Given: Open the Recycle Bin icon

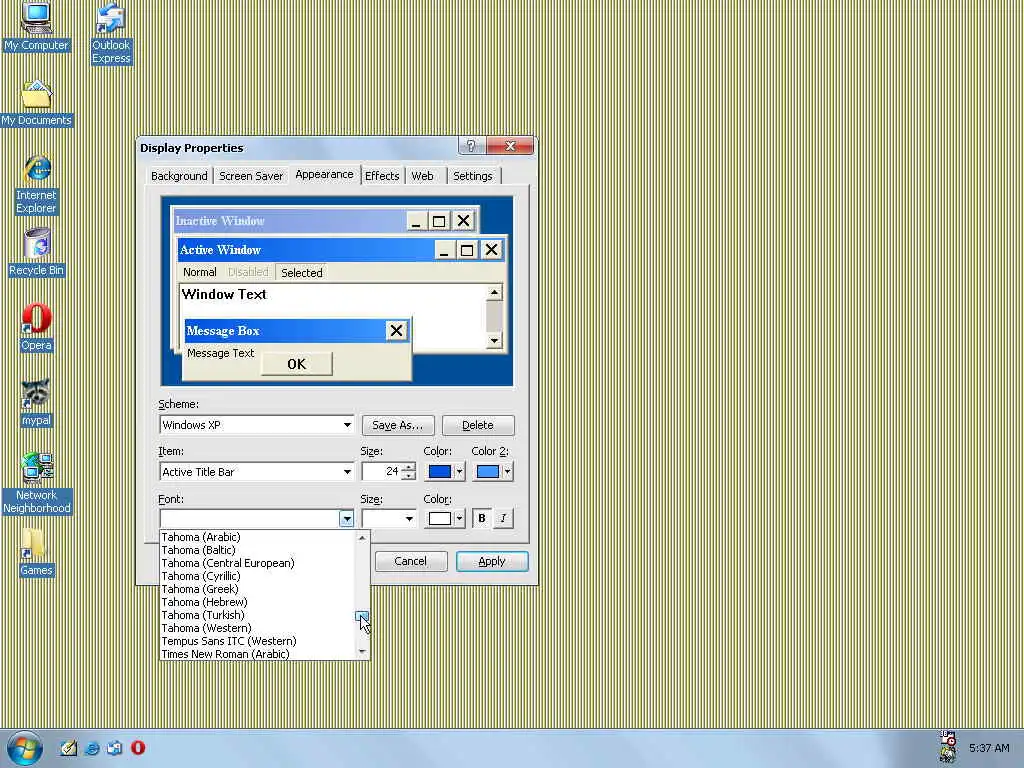Looking at the screenshot, I should point(37,252).
